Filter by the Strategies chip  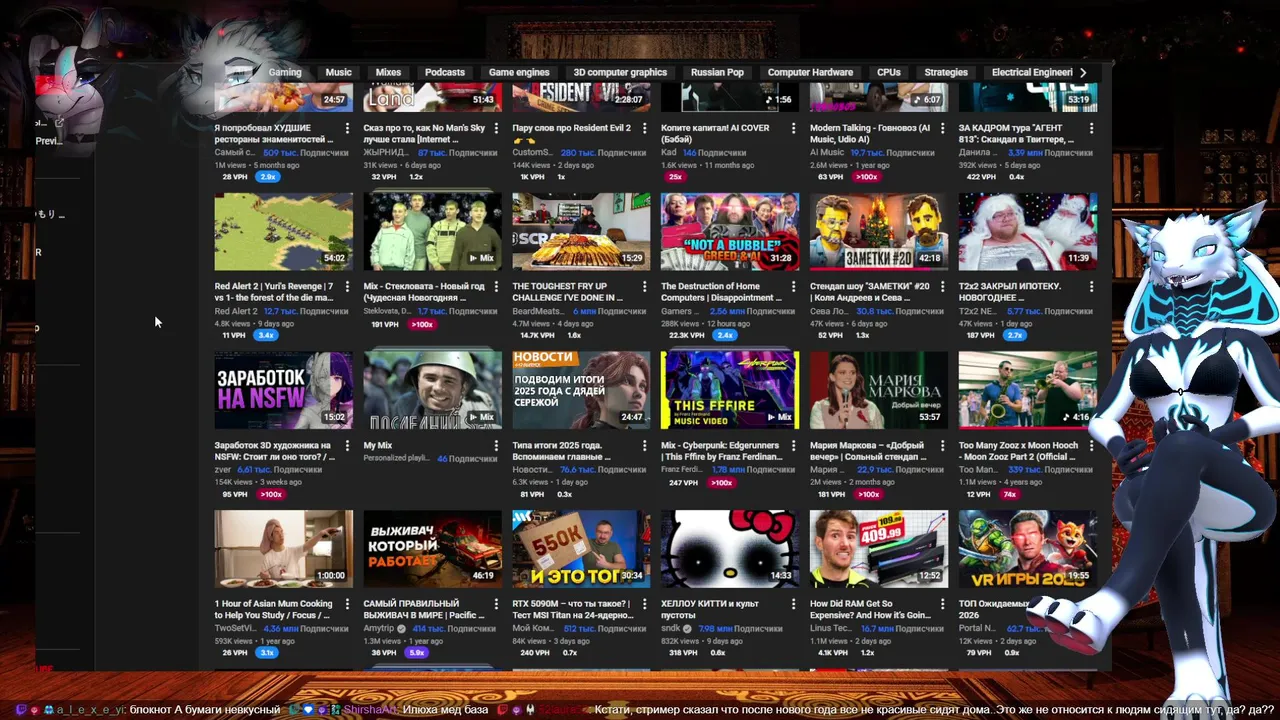pyautogui.click(x=946, y=72)
